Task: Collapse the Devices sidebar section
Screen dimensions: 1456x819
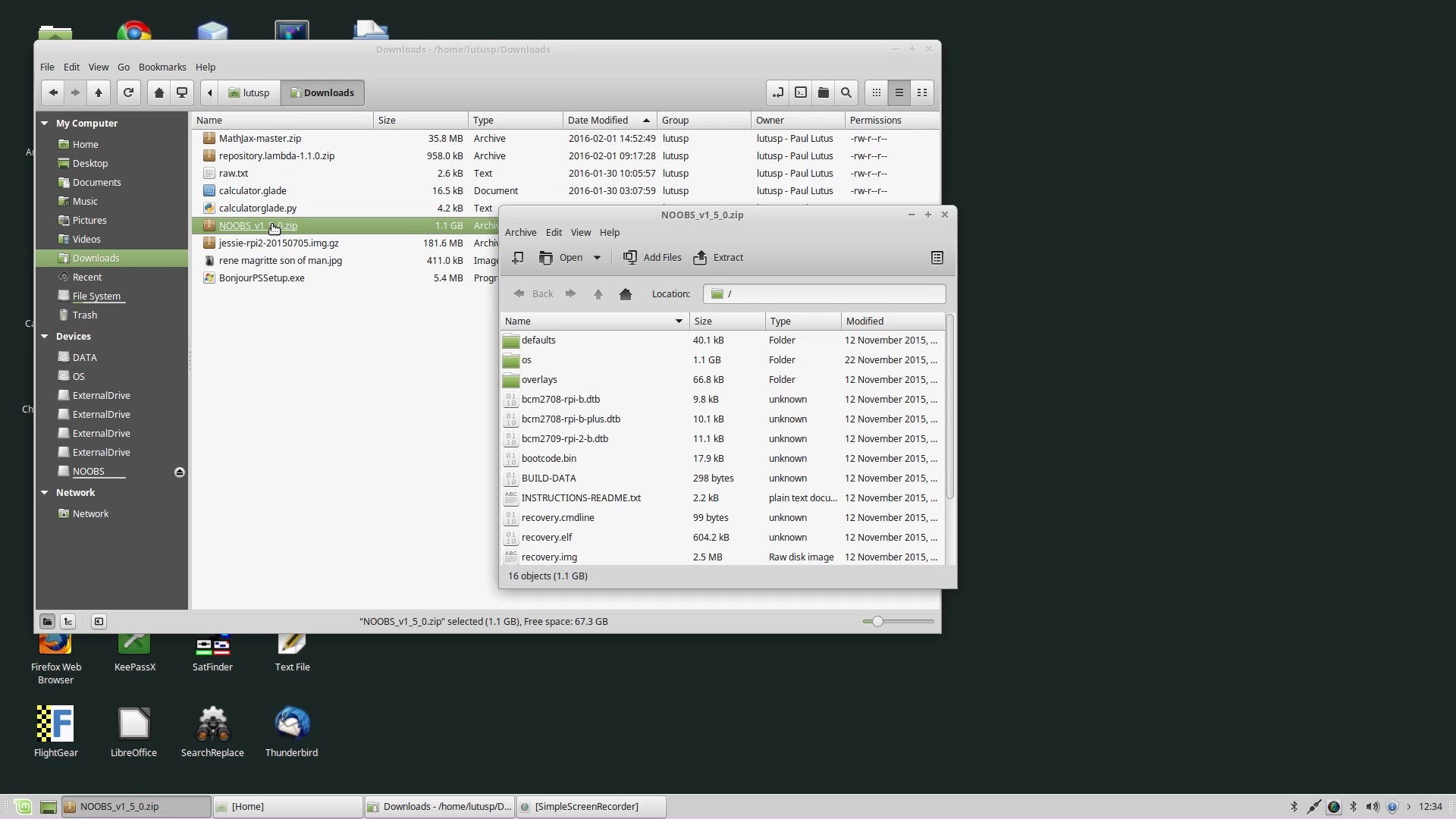Action: point(45,336)
